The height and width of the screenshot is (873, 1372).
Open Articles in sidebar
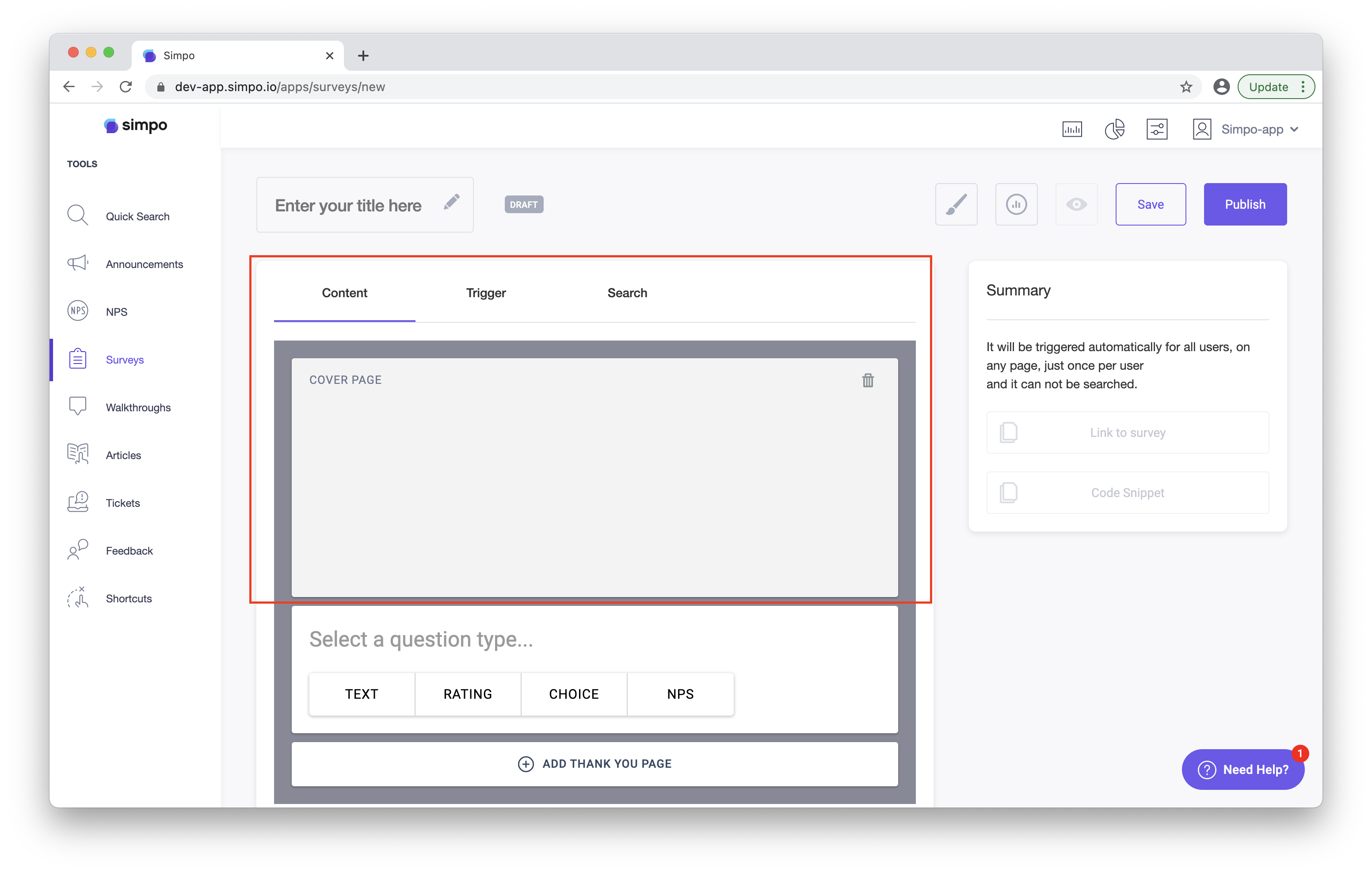tap(123, 455)
